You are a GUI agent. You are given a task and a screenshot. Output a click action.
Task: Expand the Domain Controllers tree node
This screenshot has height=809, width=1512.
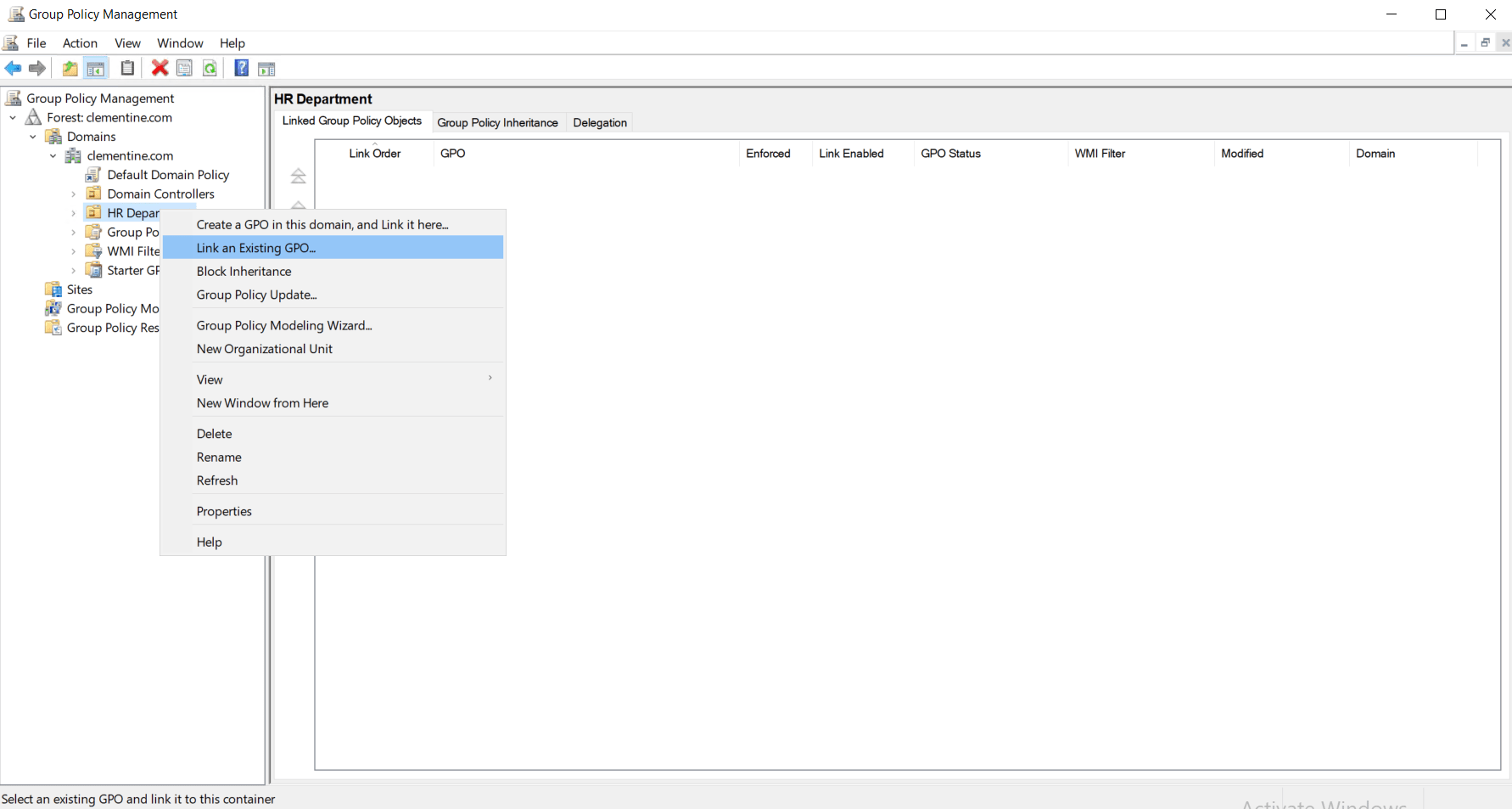tap(74, 194)
